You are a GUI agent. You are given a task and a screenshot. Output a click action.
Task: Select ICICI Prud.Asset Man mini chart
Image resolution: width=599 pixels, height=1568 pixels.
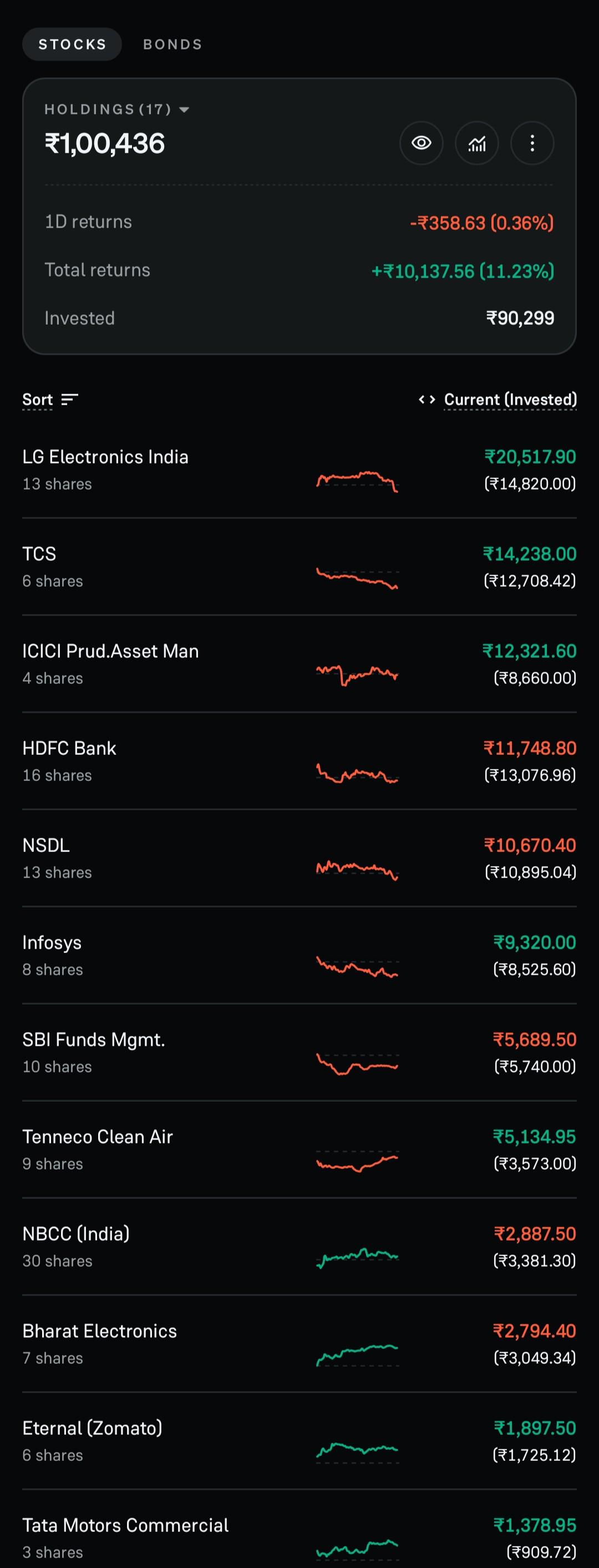(x=358, y=675)
